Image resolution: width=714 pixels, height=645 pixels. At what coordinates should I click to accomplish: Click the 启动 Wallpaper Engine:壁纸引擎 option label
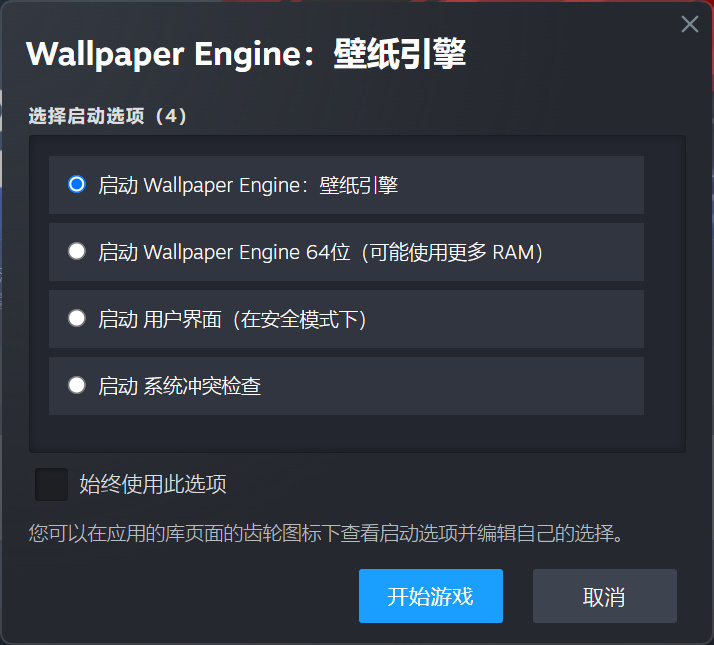(x=248, y=185)
